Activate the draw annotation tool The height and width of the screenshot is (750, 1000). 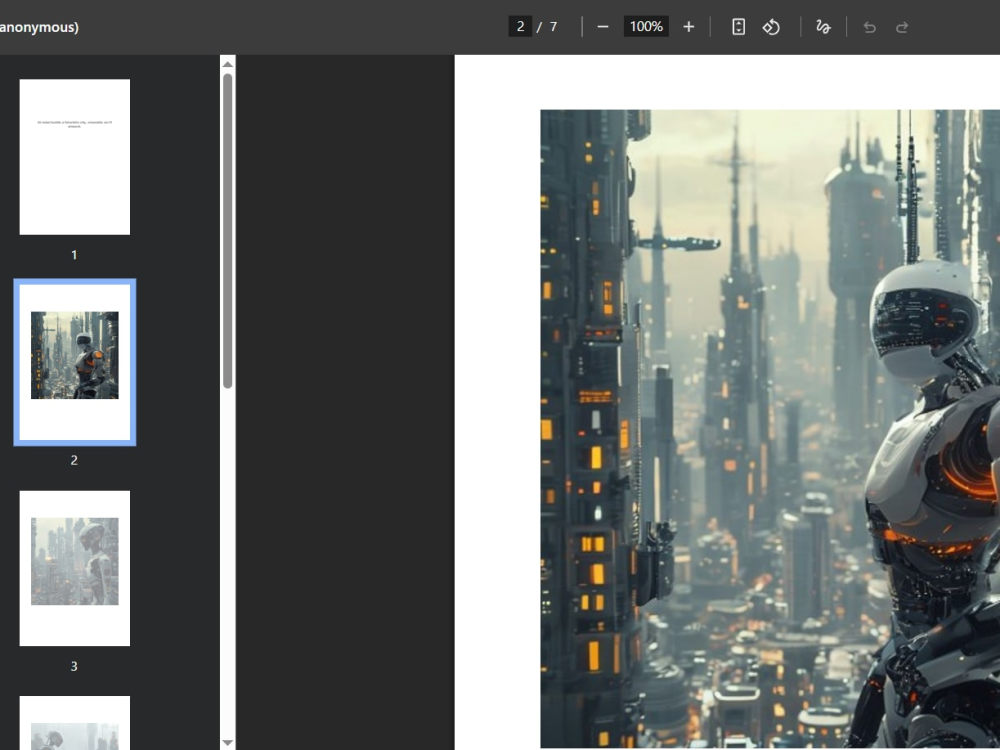click(x=823, y=27)
